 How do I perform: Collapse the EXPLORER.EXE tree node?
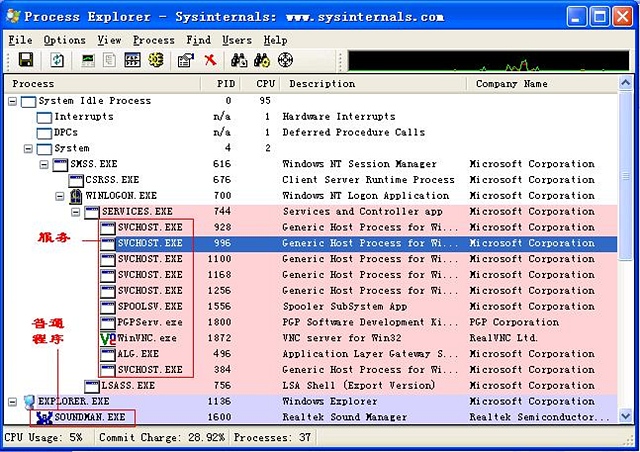(x=13, y=402)
